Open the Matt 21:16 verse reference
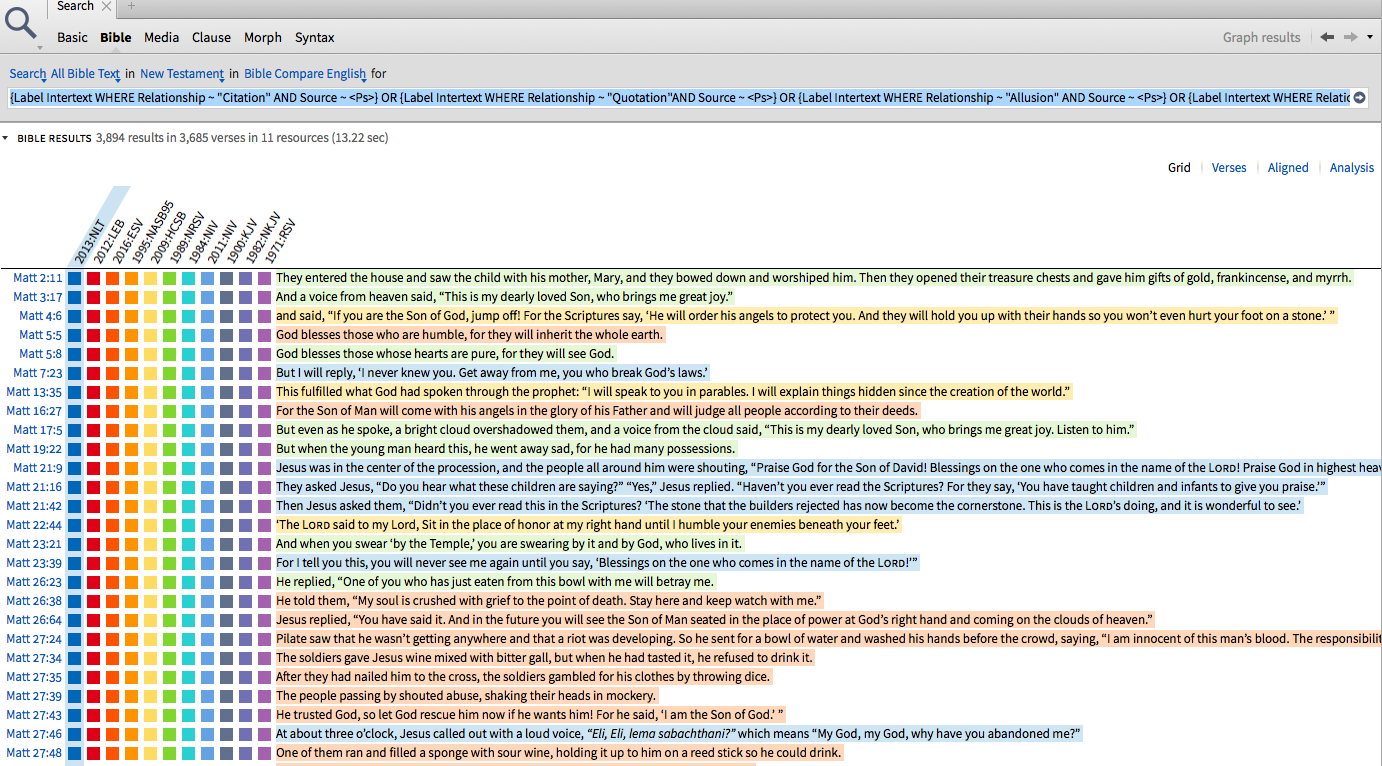The image size is (1382, 766). [35, 487]
